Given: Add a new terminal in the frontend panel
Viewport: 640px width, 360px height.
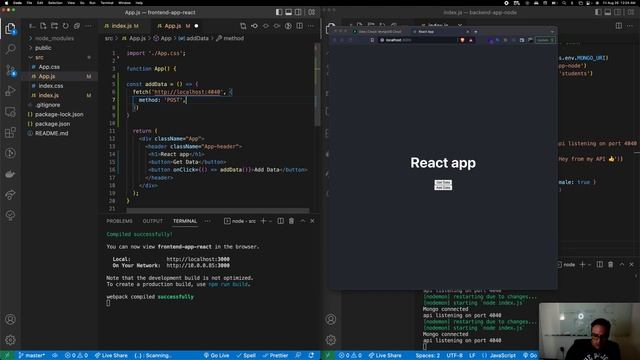Looking at the screenshot, I should 263,221.
